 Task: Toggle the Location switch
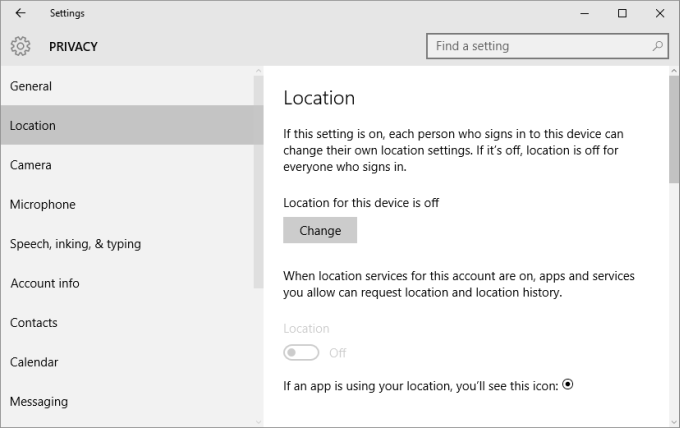301,352
